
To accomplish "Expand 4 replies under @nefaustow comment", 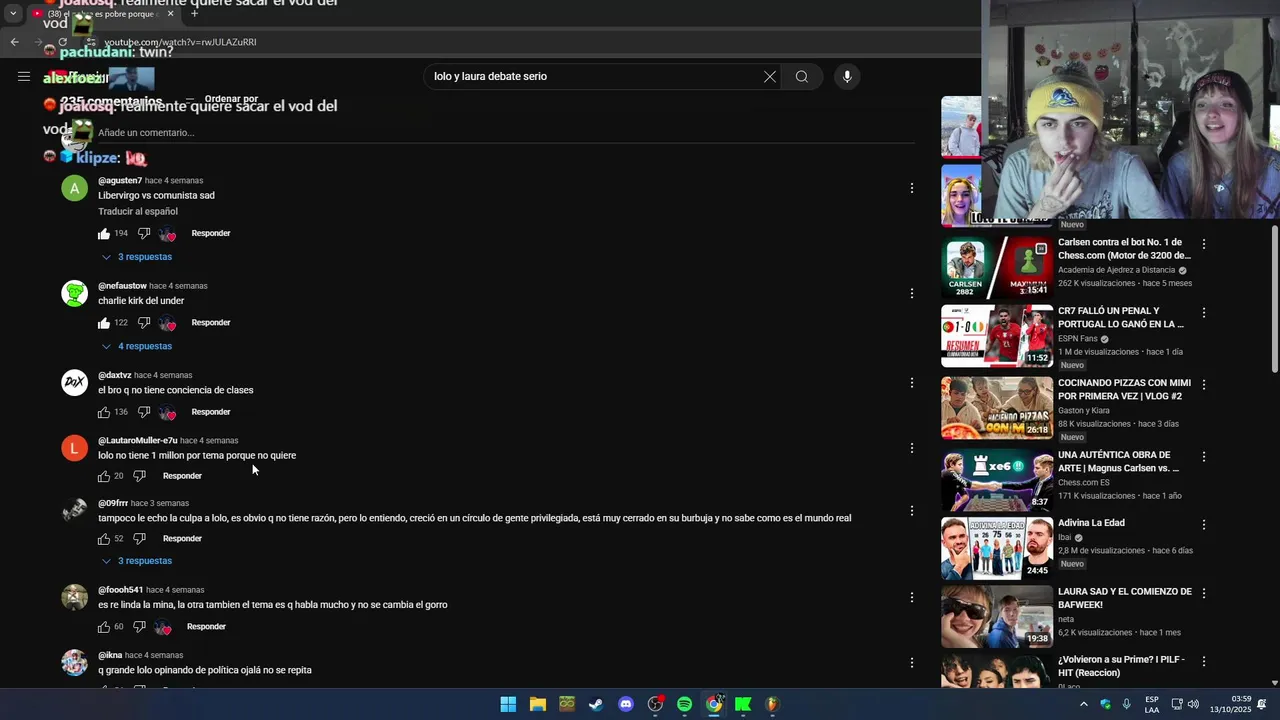I will click(137, 346).
